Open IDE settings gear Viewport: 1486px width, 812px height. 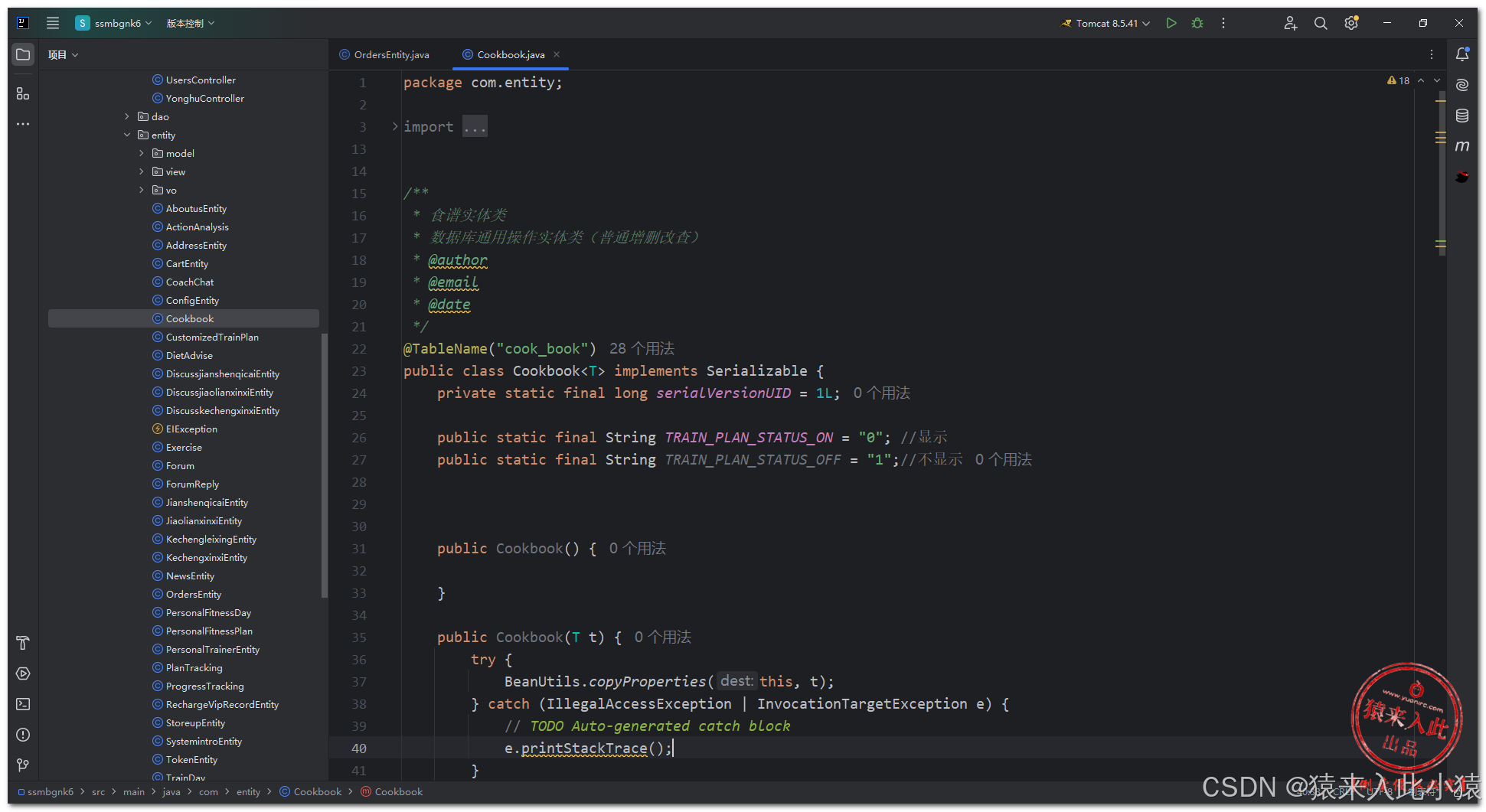[1351, 23]
